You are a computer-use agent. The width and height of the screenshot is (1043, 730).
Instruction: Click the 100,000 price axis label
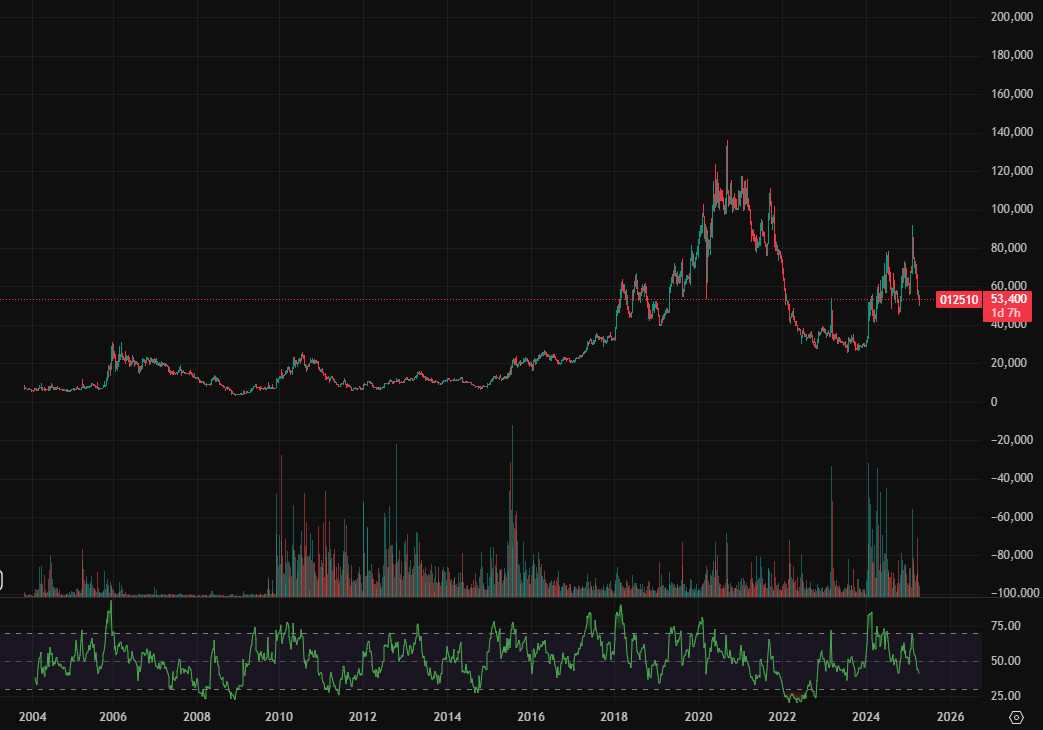tap(1012, 209)
